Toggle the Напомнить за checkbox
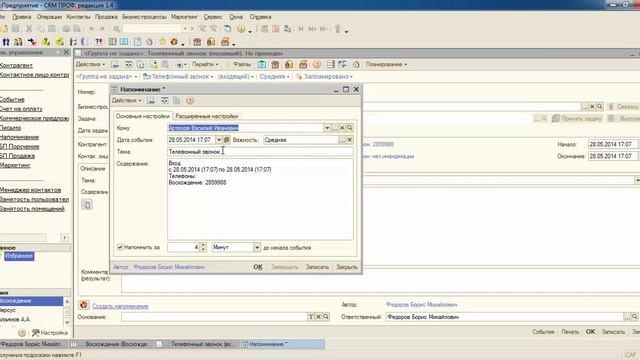This screenshot has height=360, width=640. tap(120, 247)
